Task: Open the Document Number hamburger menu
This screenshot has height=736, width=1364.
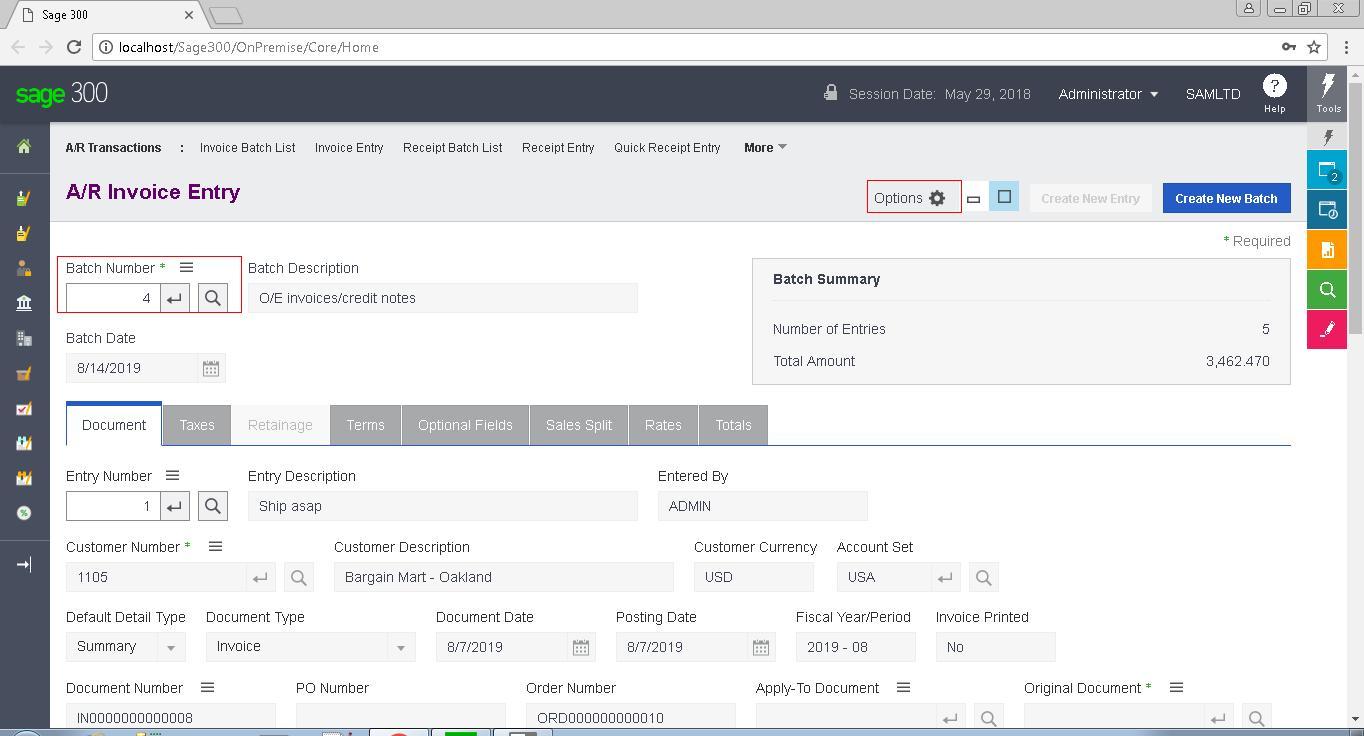Action: pyautogui.click(x=207, y=687)
